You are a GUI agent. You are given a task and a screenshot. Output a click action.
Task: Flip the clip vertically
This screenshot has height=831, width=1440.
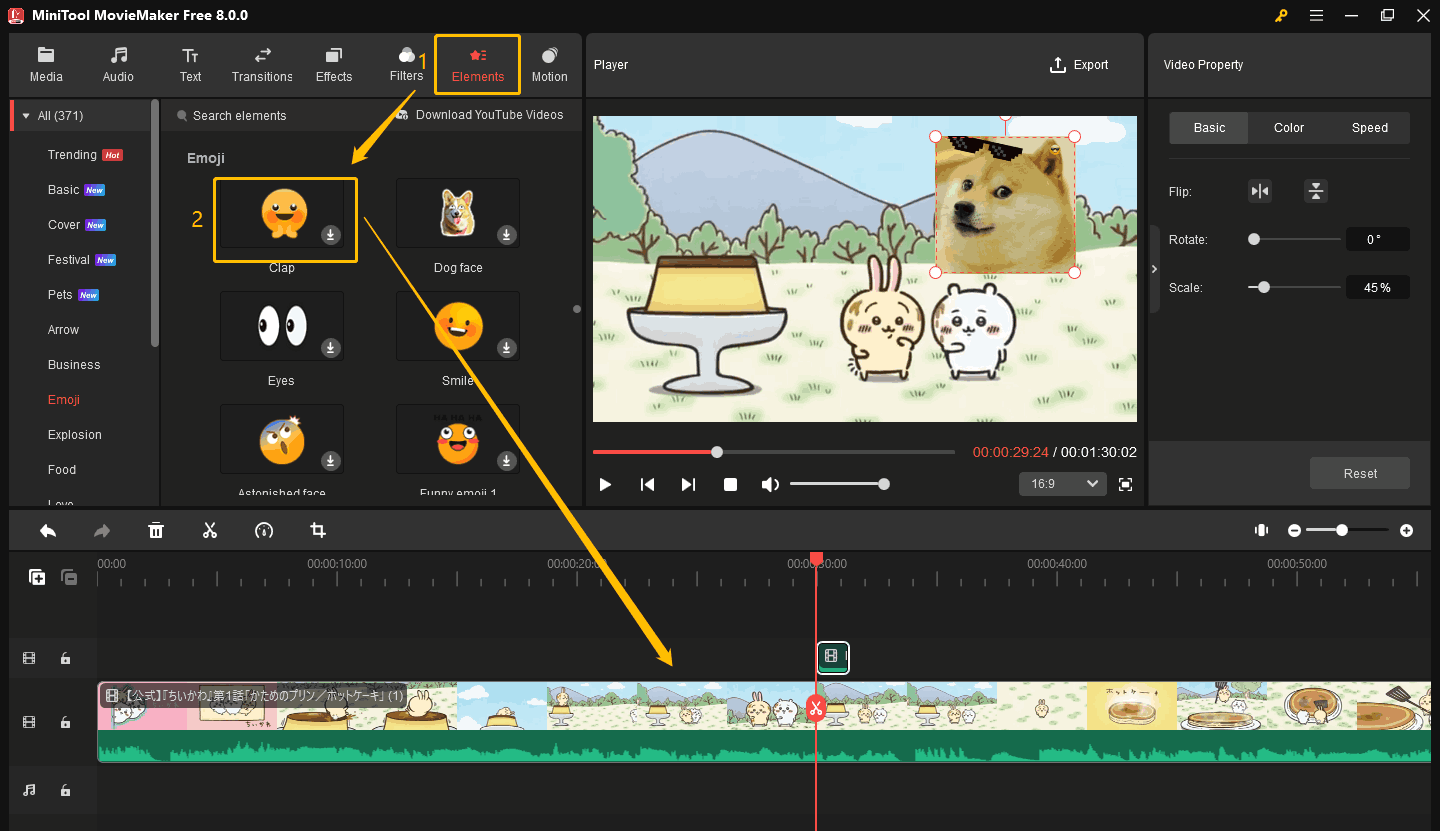(1316, 191)
